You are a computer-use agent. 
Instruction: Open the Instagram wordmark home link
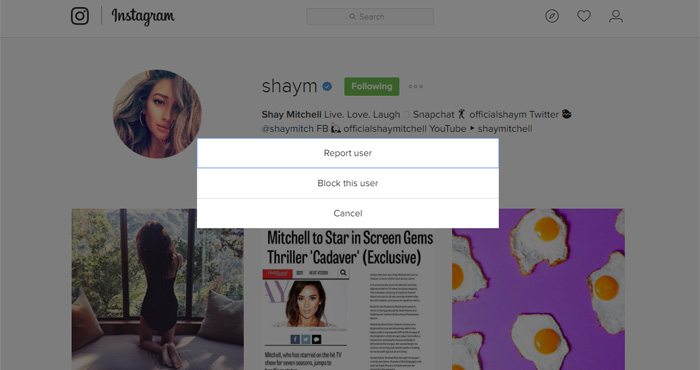[143, 17]
